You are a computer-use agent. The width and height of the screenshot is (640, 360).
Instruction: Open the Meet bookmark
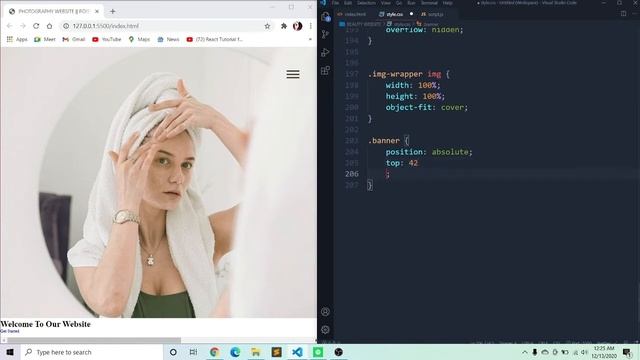pos(45,40)
